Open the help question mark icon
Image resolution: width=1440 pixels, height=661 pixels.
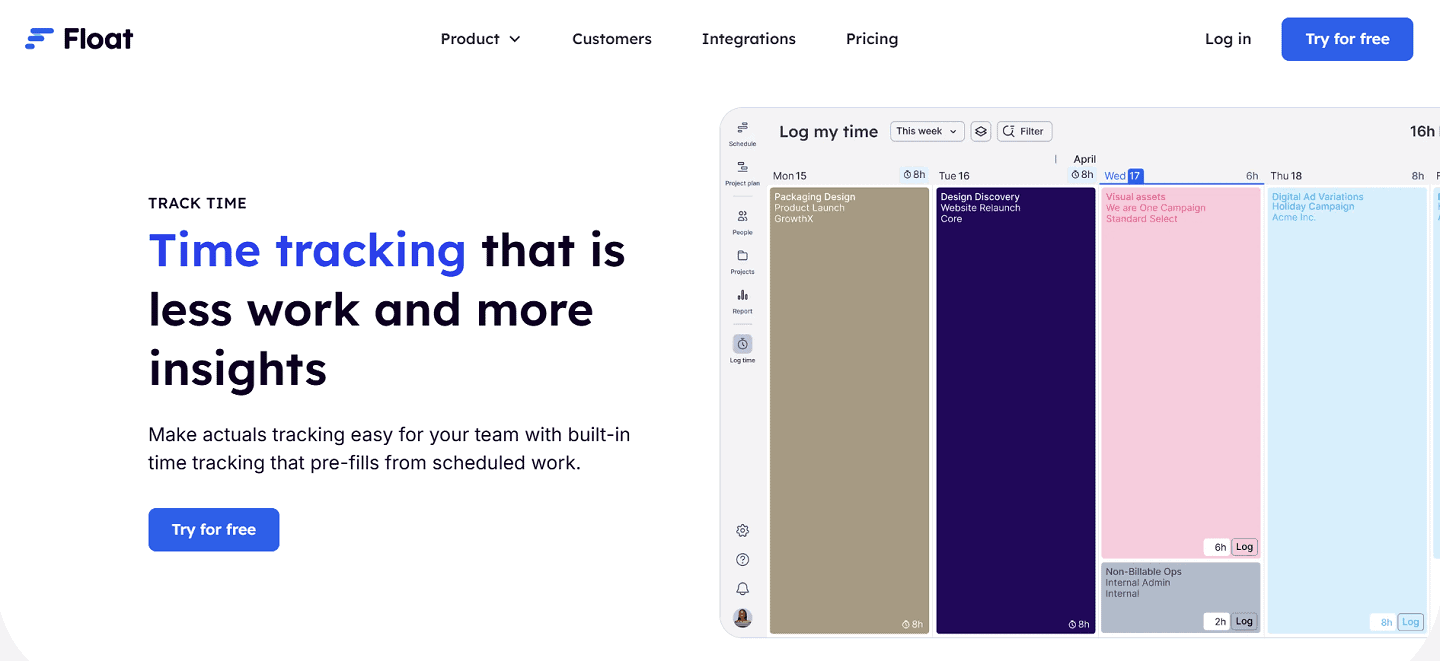[742, 559]
